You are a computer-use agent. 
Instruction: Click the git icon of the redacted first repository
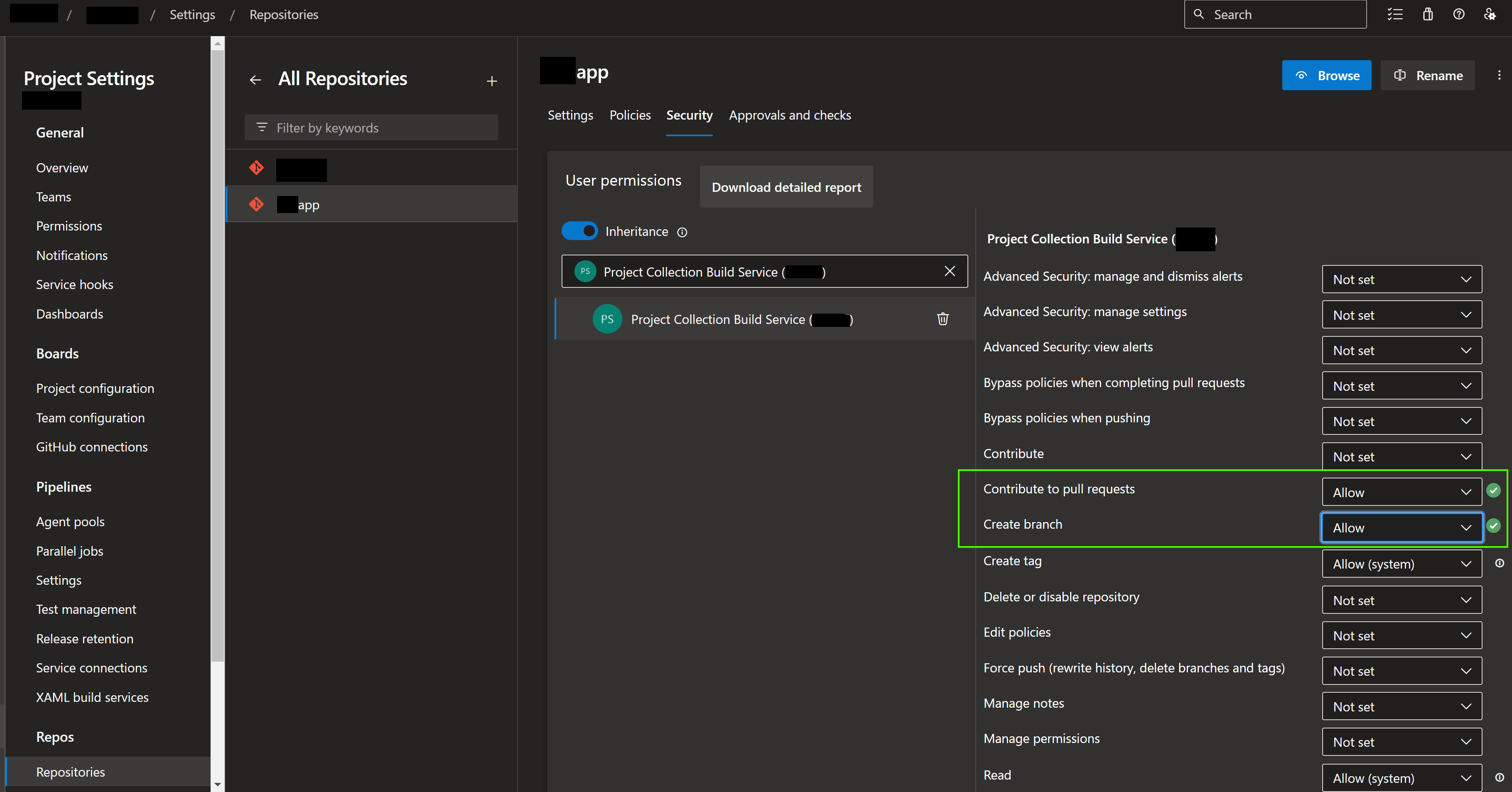[257, 168]
